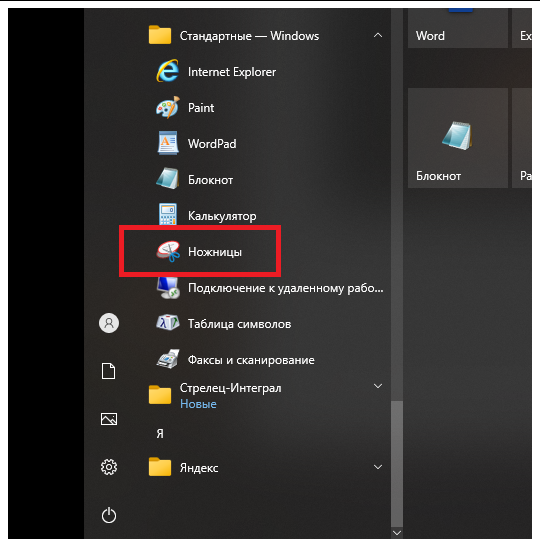This screenshot has width=540, height=546.
Task: Click the Блокнот pinned tile
Action: 457,138
